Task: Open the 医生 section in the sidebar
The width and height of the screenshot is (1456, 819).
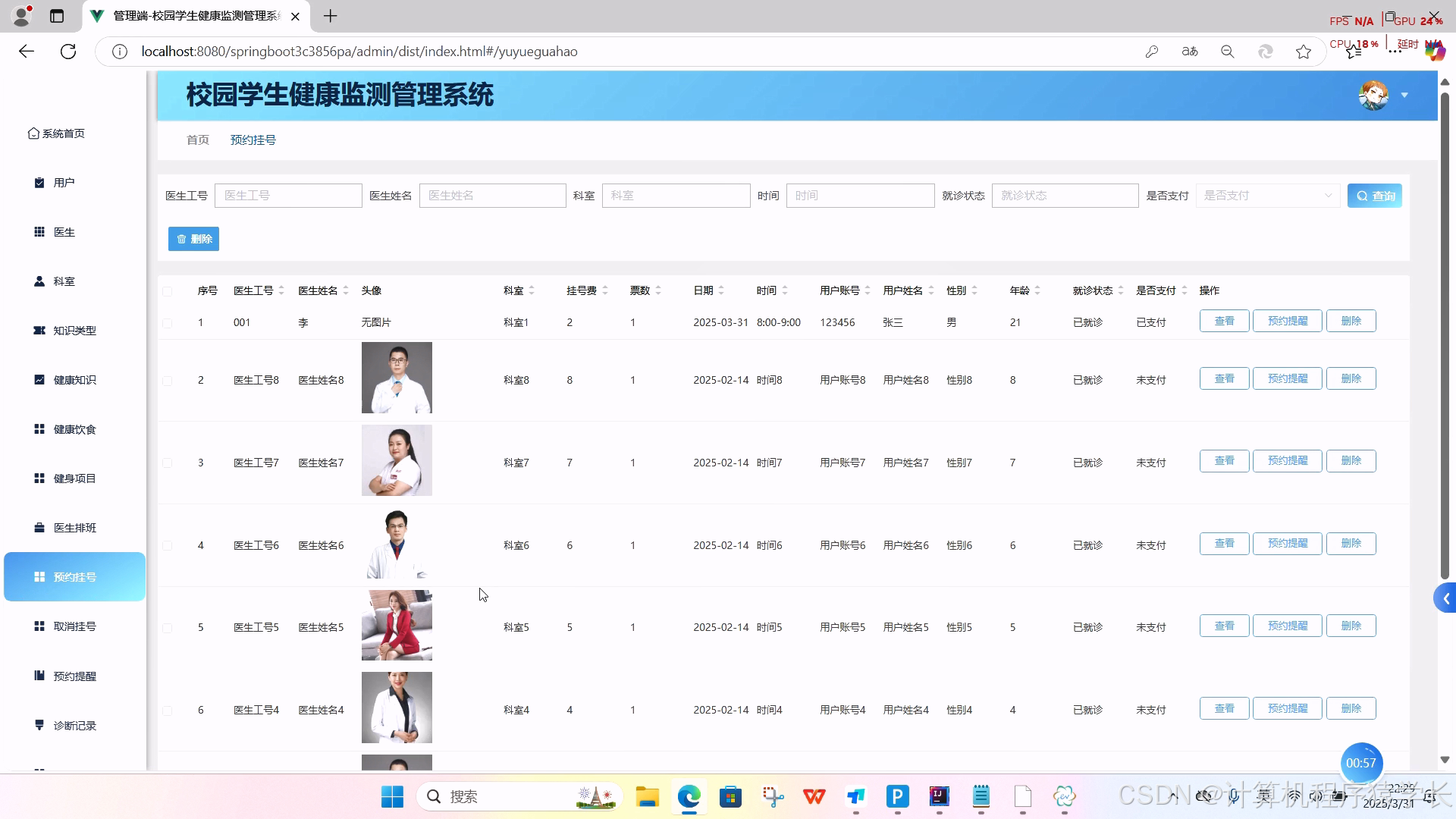Action: [64, 232]
